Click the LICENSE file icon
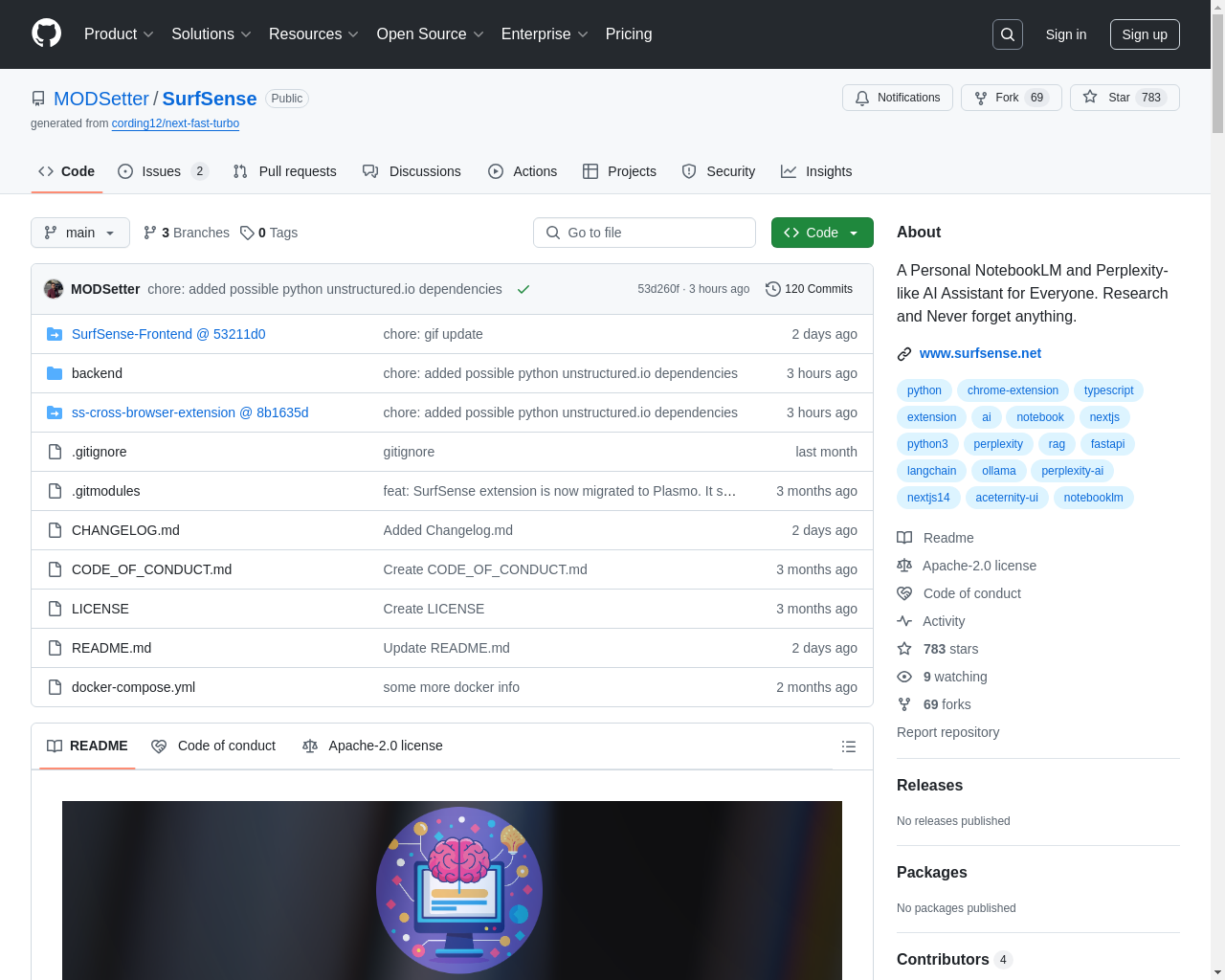This screenshot has width=1225, height=980. (55, 609)
